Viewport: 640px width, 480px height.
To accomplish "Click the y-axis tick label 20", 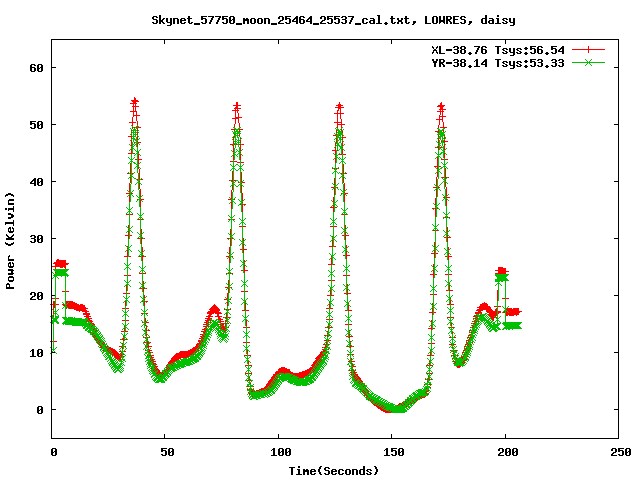I will 36,296.
